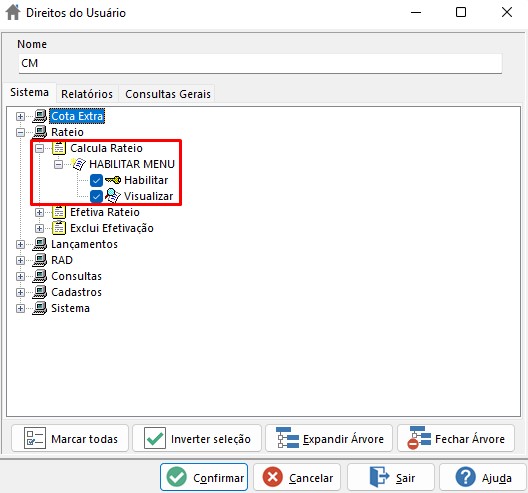Select the Consultas tree label
Image resolution: width=528 pixels, height=493 pixels.
point(76,276)
